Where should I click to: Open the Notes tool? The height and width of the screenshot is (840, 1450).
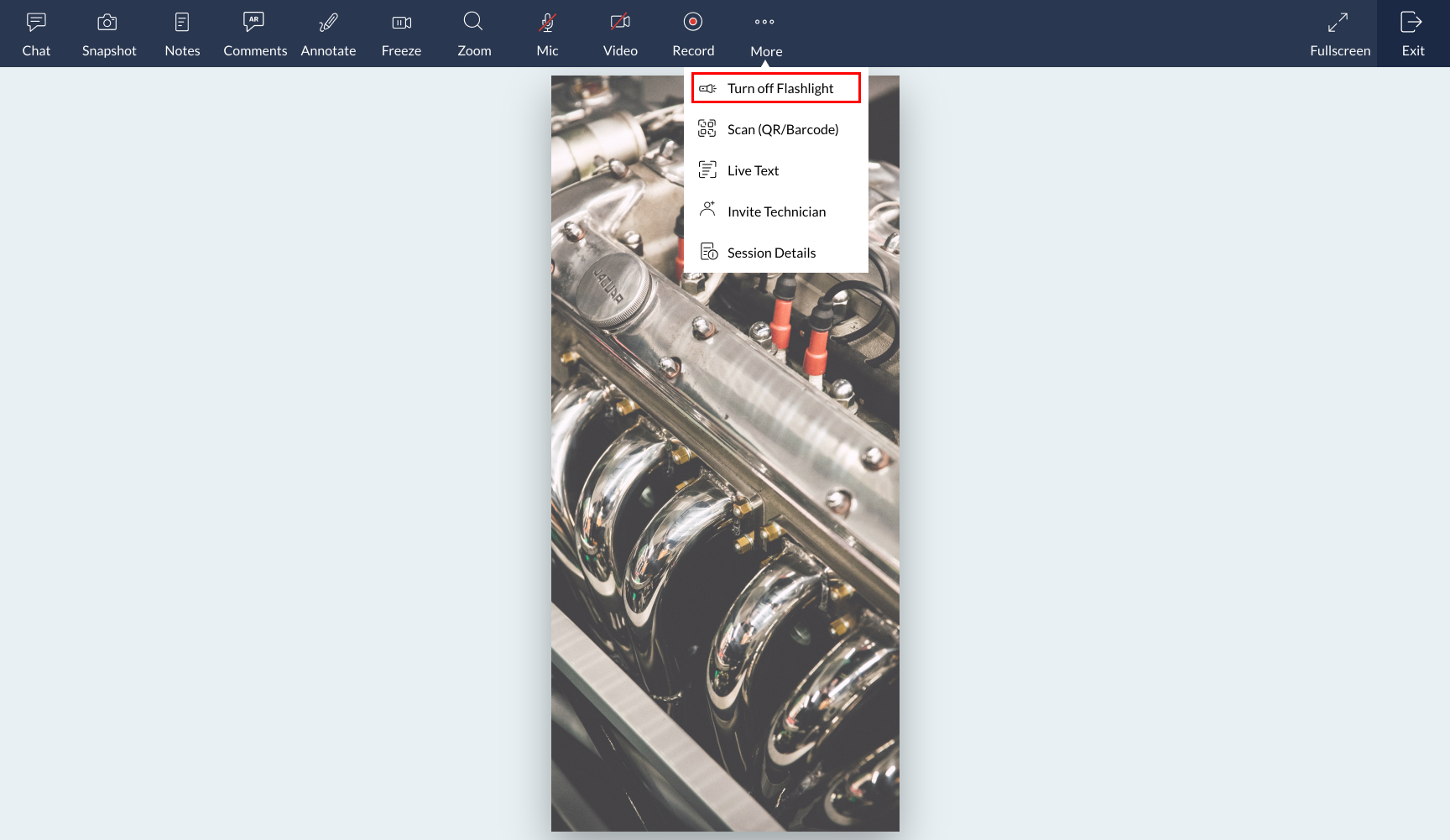pos(182,34)
